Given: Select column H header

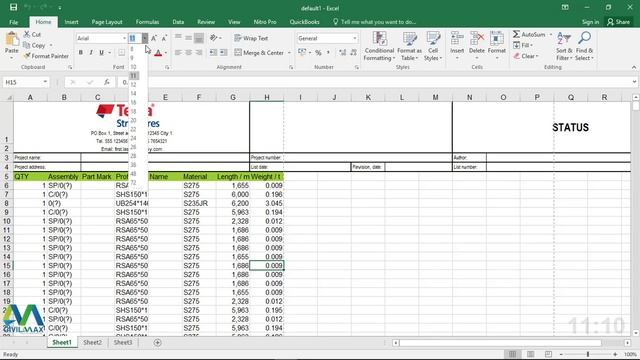Looking at the screenshot, I should (x=267, y=97).
